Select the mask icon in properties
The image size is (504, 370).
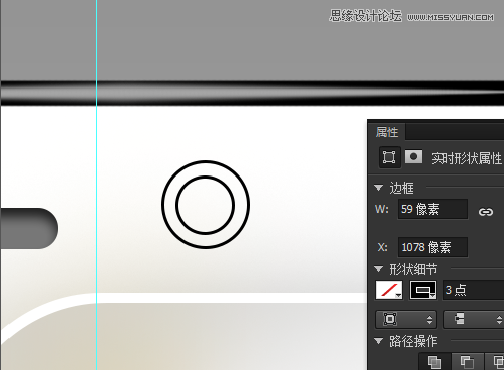tap(413, 157)
